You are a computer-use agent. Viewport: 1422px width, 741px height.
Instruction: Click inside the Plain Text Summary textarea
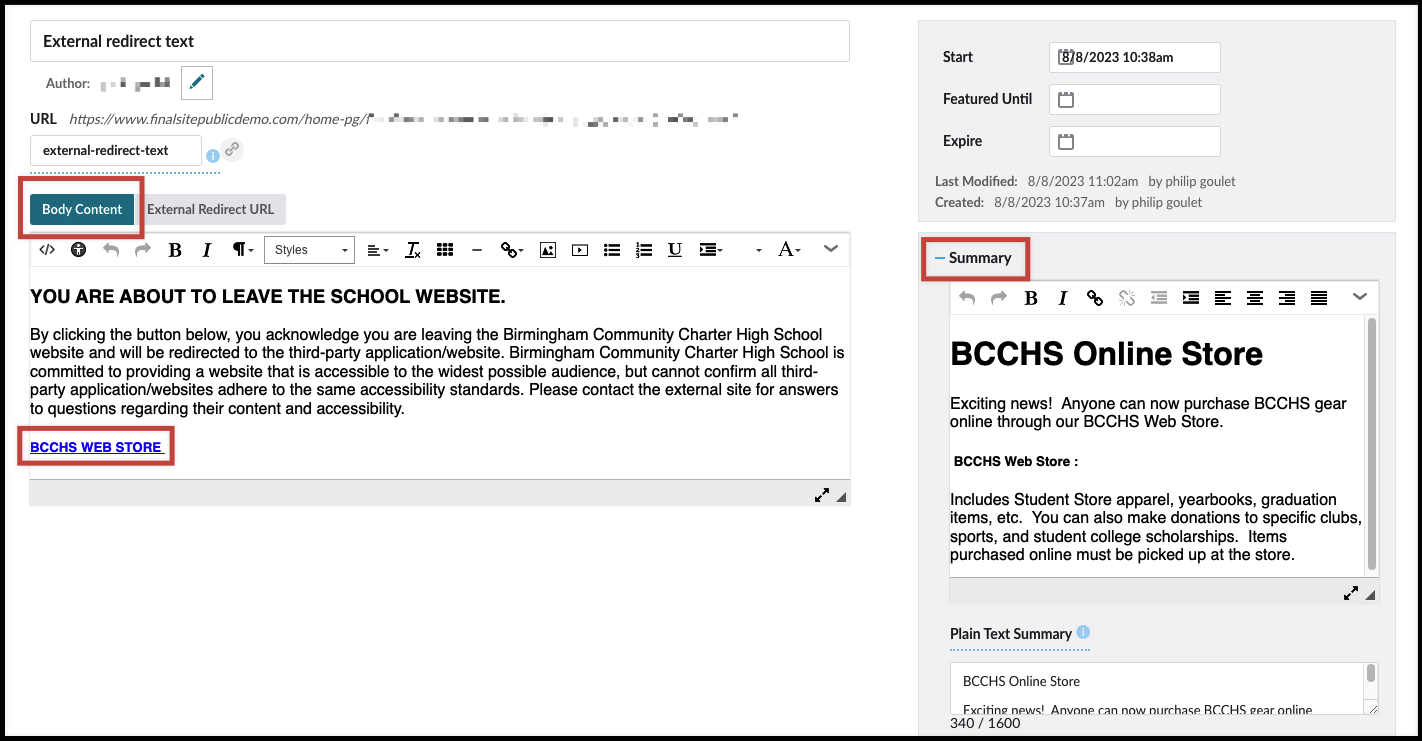click(1157, 689)
